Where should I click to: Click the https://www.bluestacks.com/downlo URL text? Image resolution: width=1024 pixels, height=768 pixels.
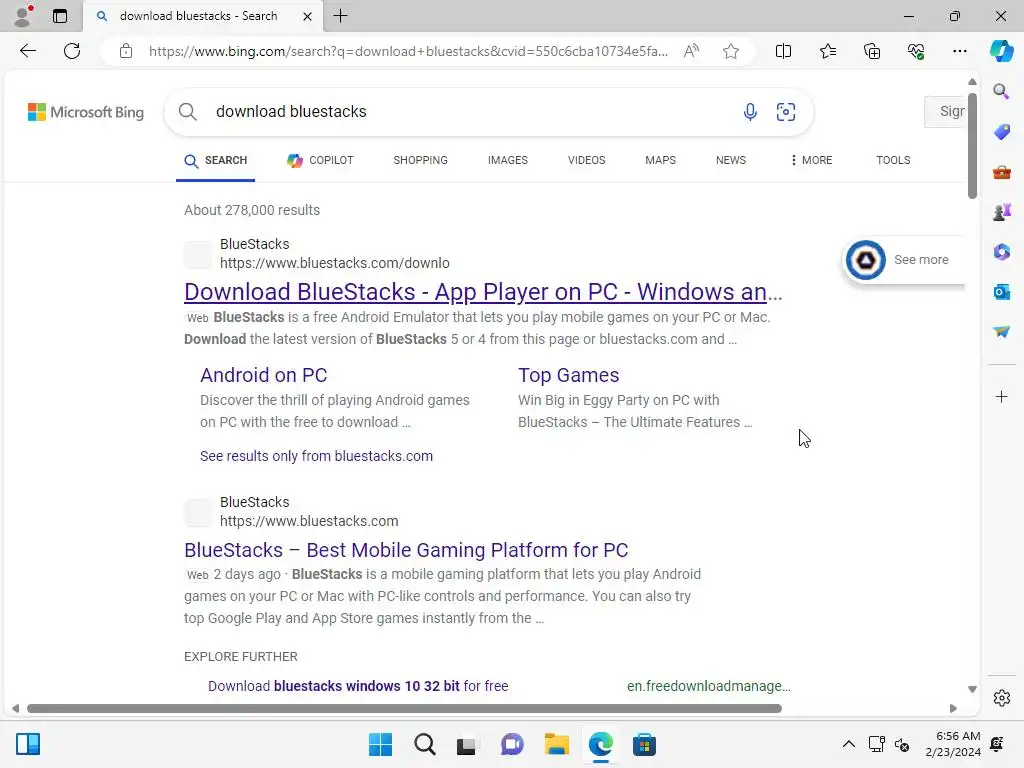(x=334, y=263)
